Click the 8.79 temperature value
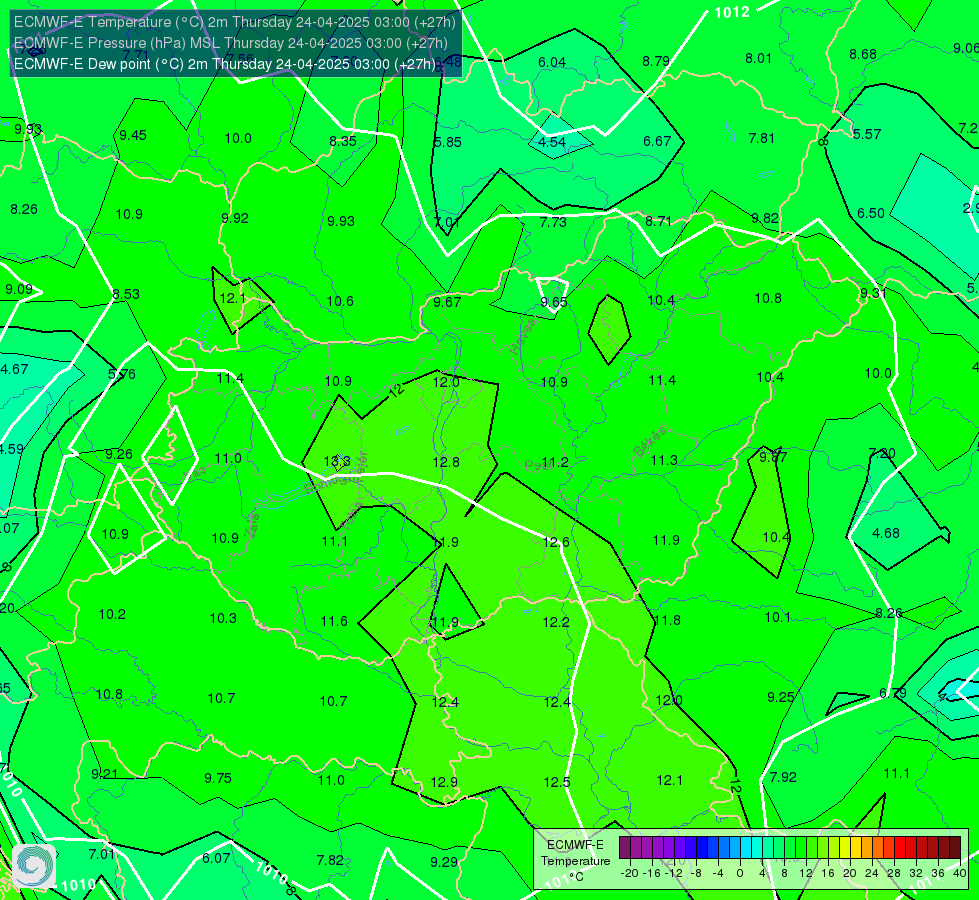Viewport: 979px width, 900px height. coord(656,61)
